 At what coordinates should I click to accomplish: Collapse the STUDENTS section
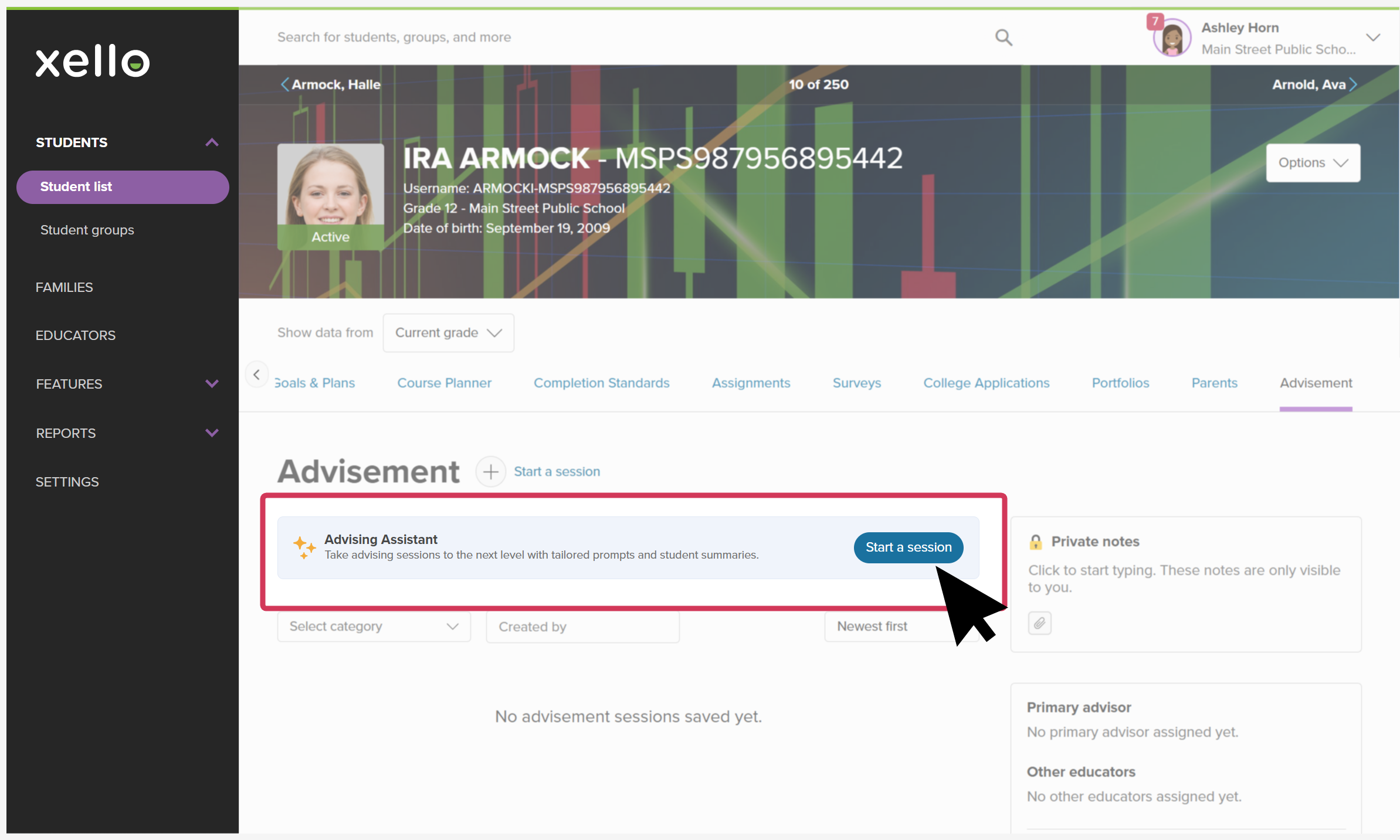212,142
